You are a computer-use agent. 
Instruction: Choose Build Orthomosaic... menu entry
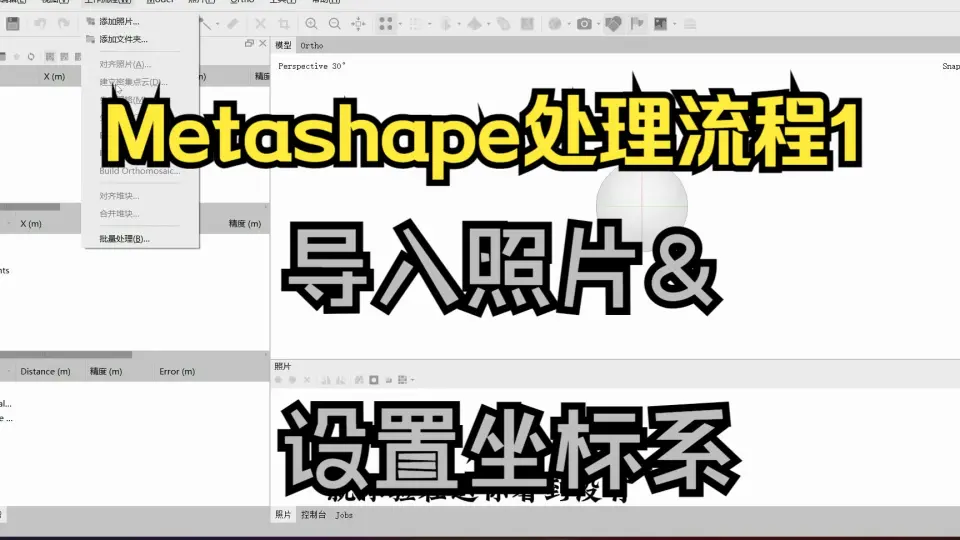click(x=140, y=171)
